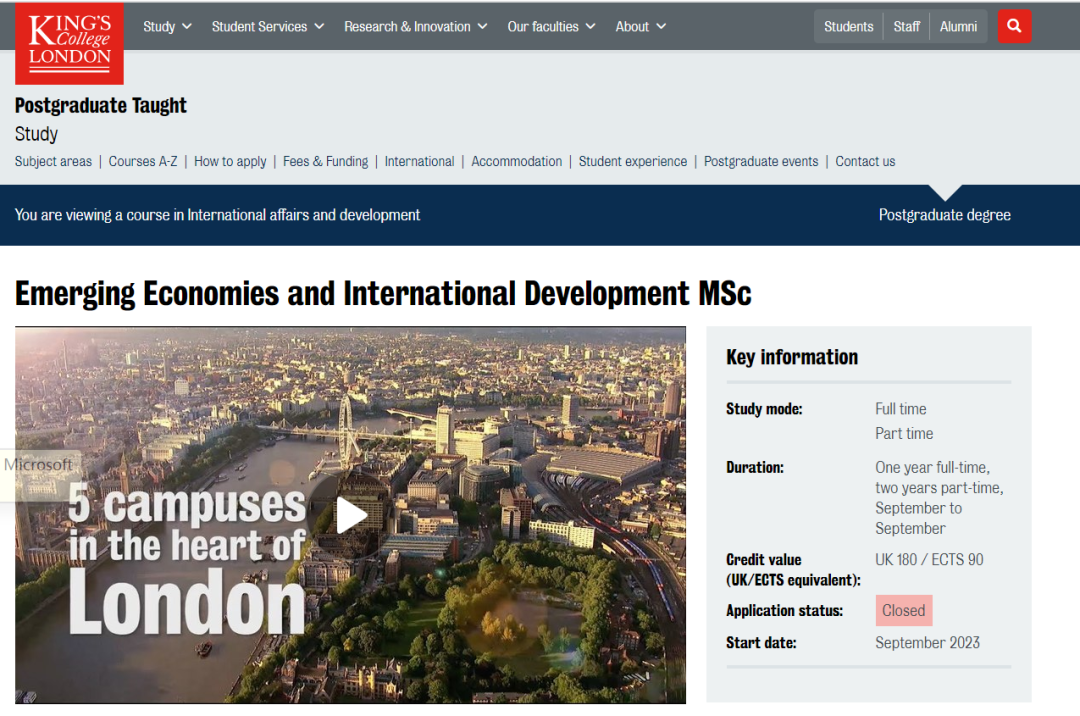Click the King's College London logo
Viewport: 1080px width, 716px height.
(69, 43)
